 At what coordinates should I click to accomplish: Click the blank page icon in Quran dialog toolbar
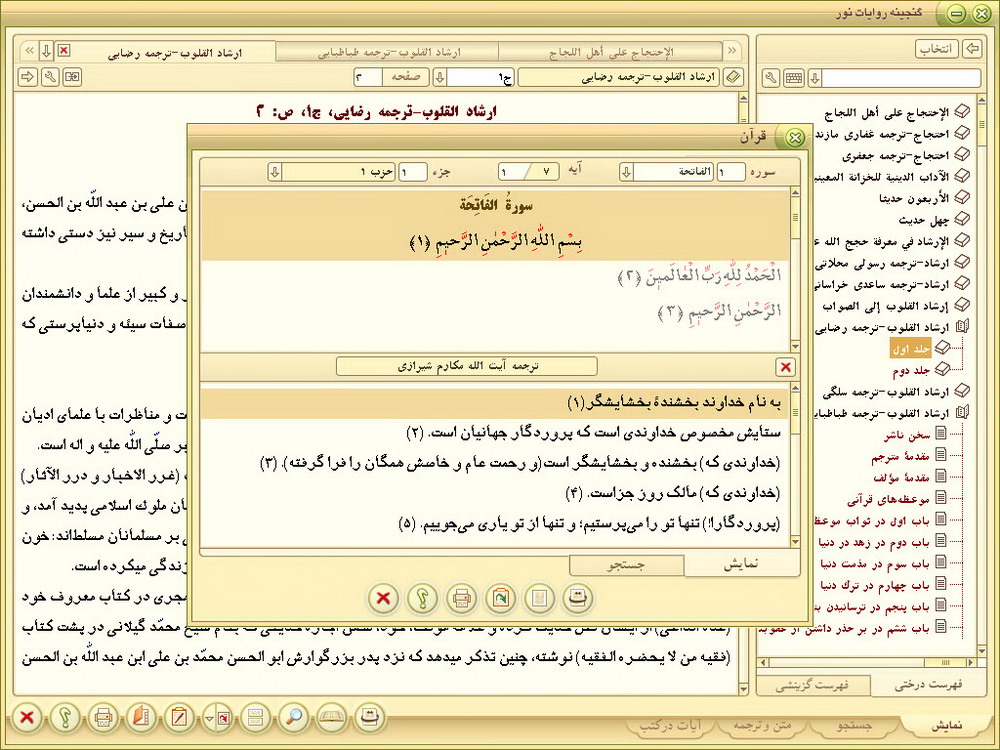point(539,598)
